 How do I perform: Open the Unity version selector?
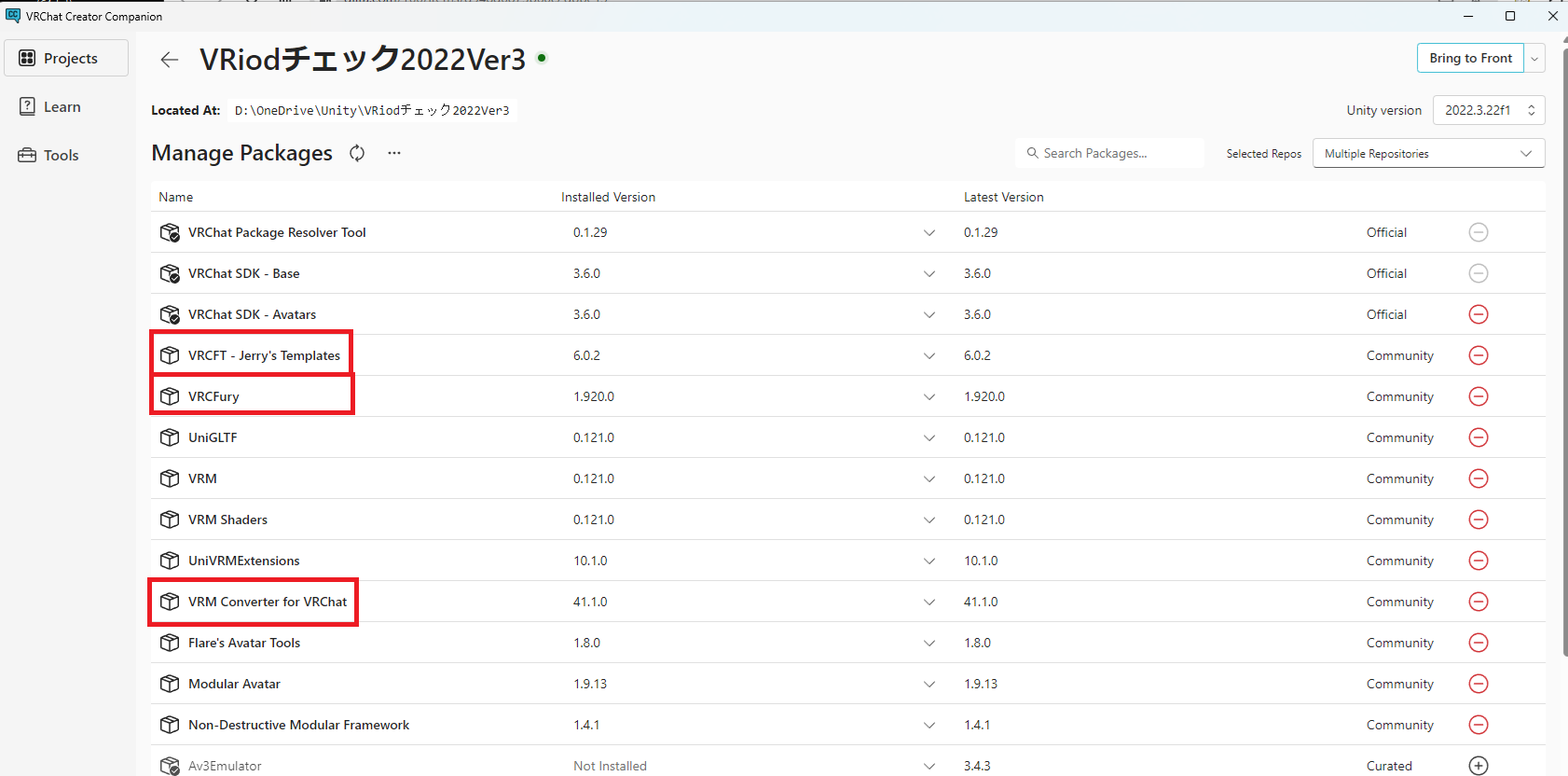tap(1489, 110)
